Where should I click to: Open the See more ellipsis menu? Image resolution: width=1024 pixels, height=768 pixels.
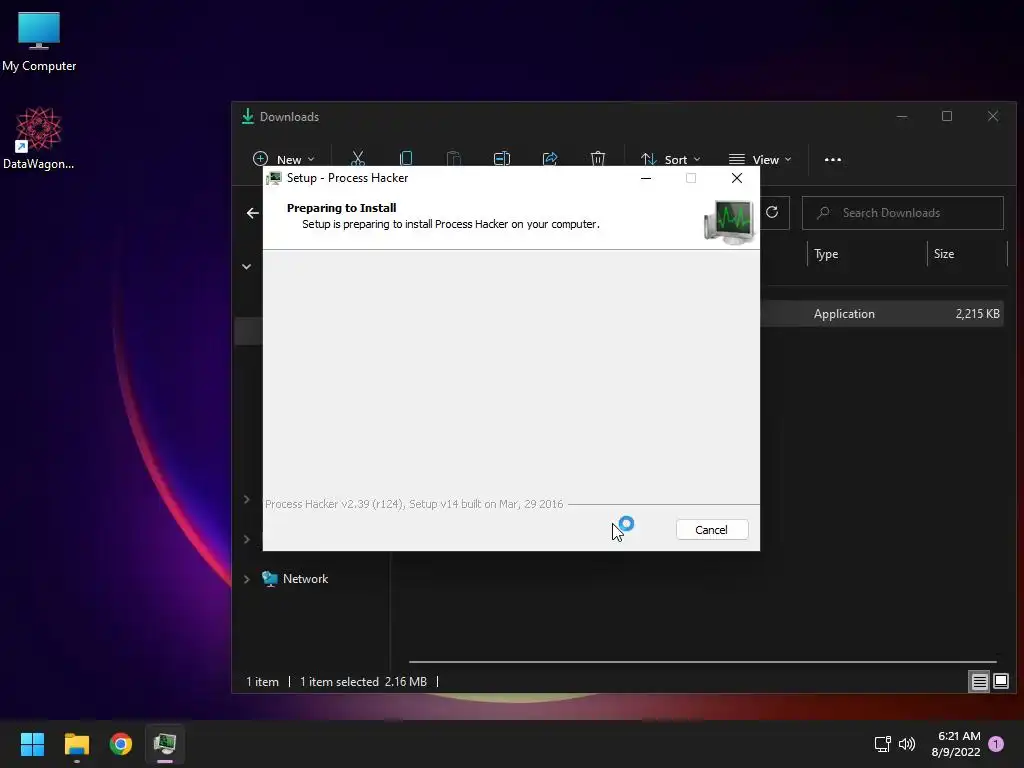pos(833,159)
